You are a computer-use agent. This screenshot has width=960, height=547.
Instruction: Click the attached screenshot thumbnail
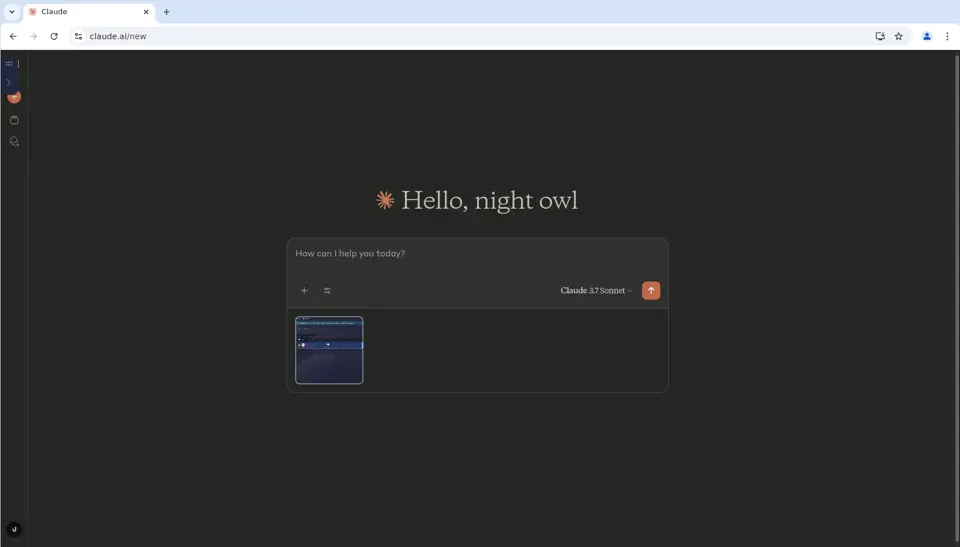[329, 350]
